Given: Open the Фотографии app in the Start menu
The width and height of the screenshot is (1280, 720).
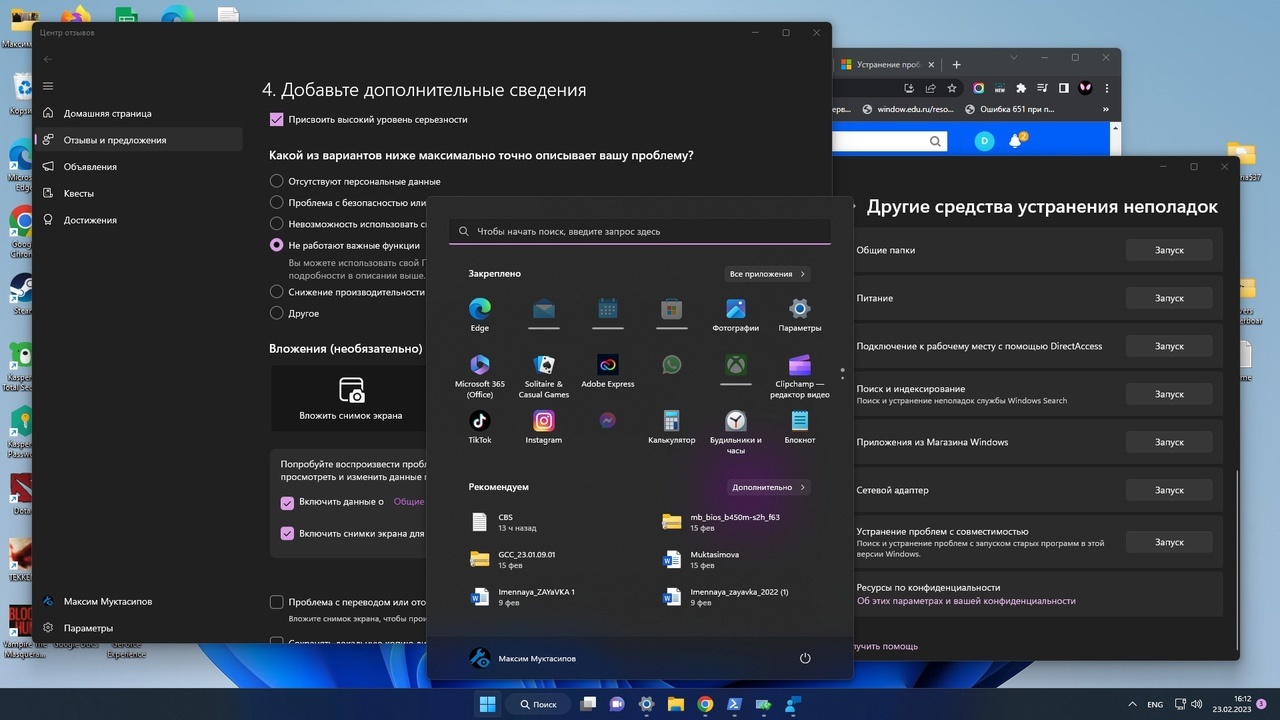Looking at the screenshot, I should (x=735, y=314).
